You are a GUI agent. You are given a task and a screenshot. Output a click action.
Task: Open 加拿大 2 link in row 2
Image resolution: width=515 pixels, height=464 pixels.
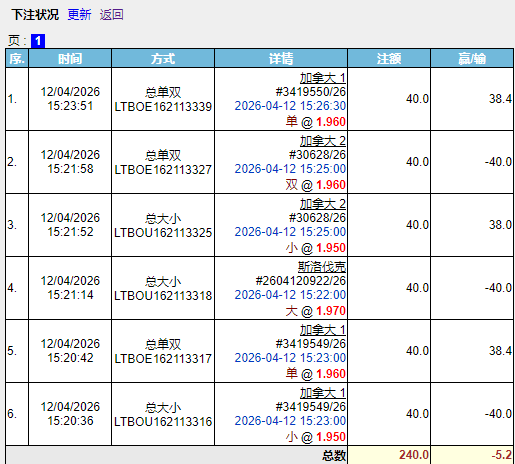click(323, 141)
